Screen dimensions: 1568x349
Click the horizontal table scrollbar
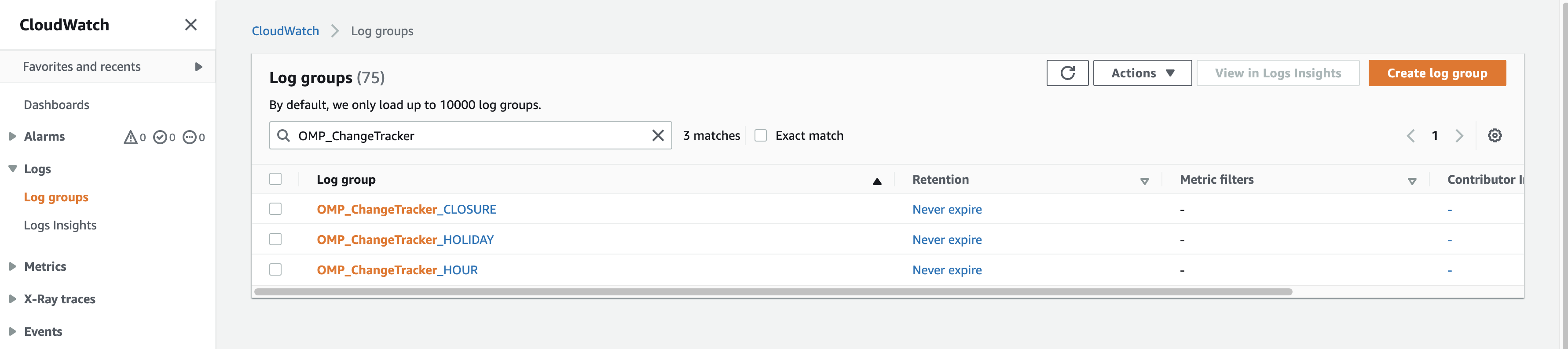click(773, 292)
